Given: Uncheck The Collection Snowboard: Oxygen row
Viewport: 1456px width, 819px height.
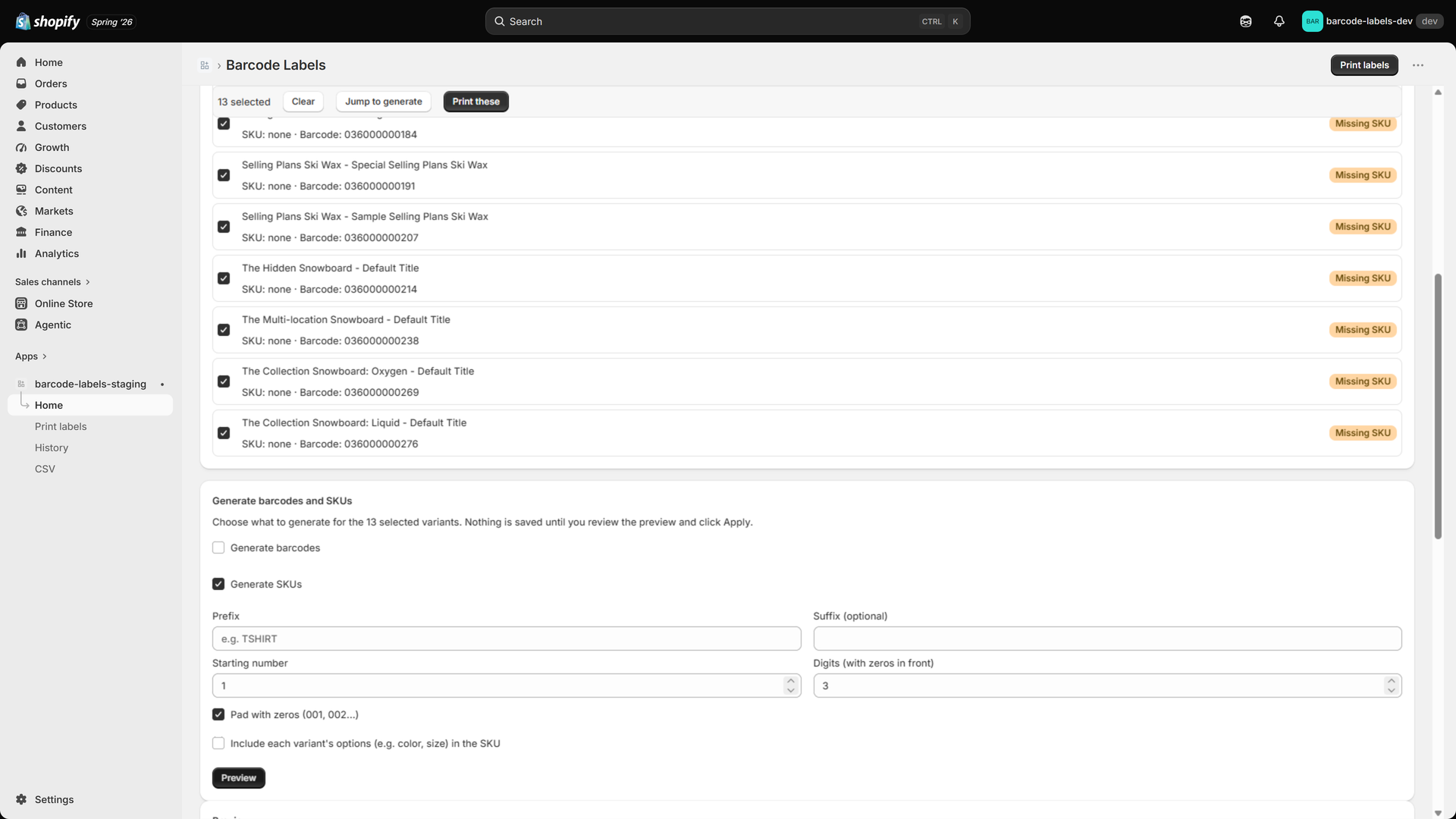Looking at the screenshot, I should [x=224, y=381].
